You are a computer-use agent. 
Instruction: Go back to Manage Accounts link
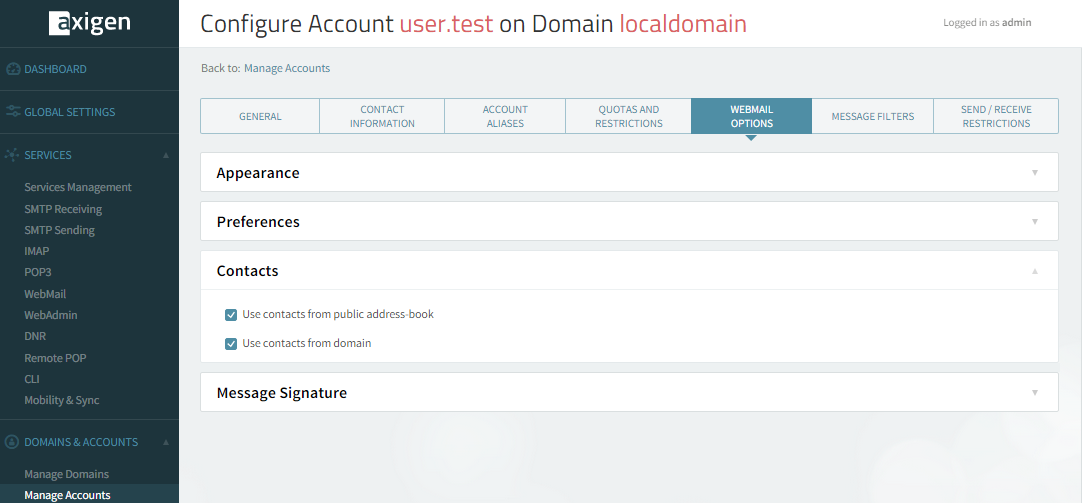287,68
